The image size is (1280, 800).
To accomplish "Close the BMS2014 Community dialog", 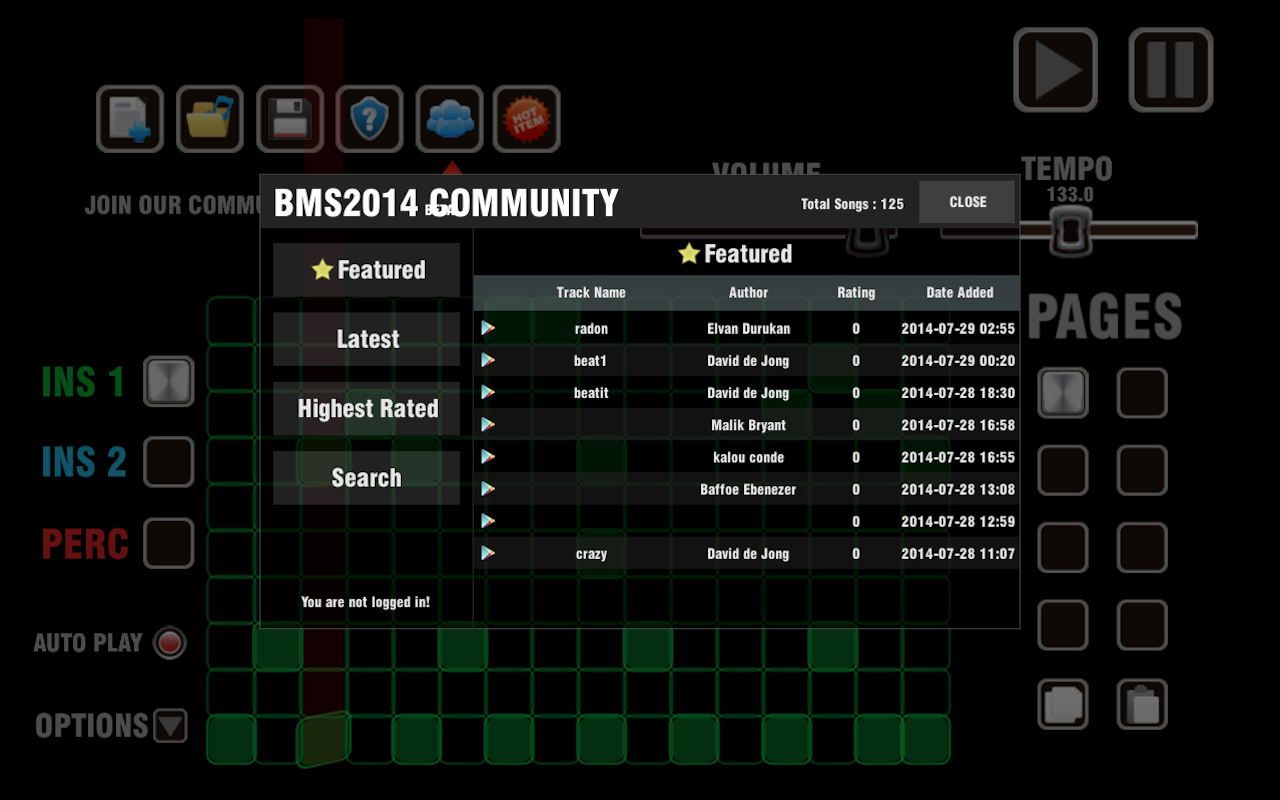I will click(966, 201).
